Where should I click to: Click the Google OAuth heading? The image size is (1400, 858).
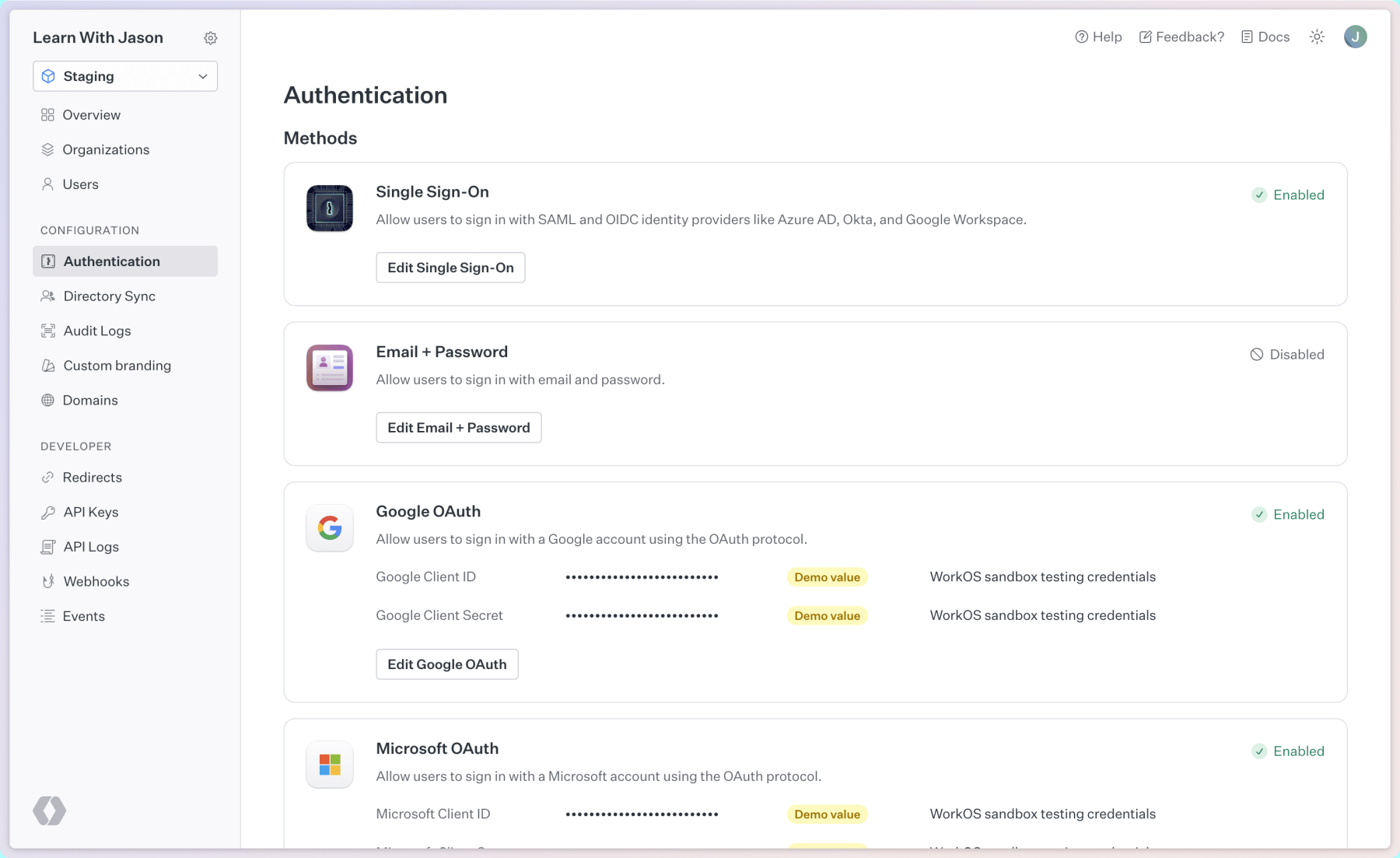click(429, 512)
